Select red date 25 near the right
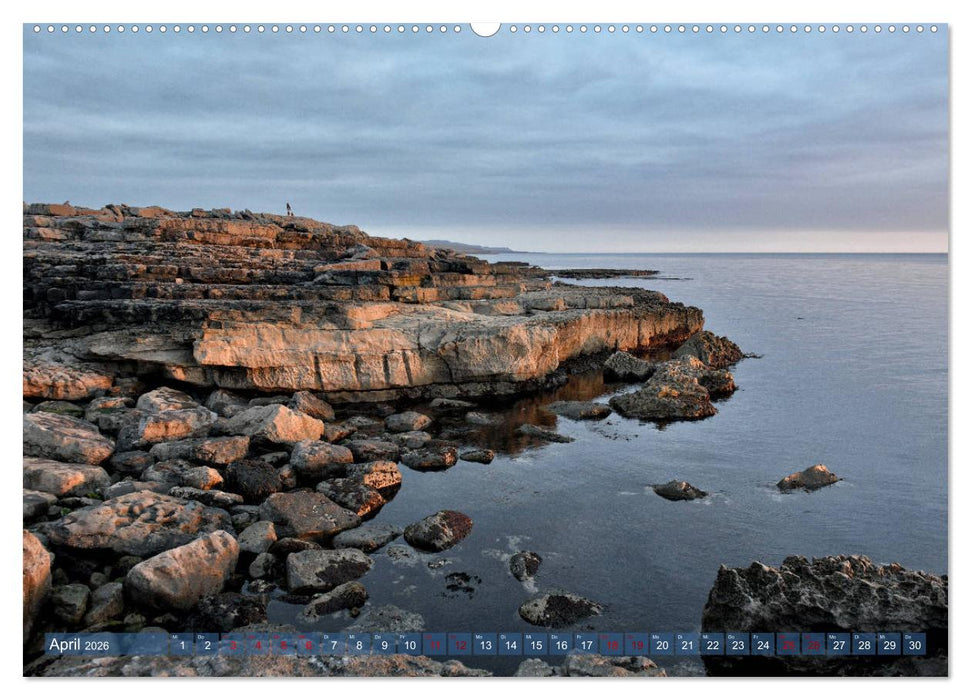 click(790, 648)
